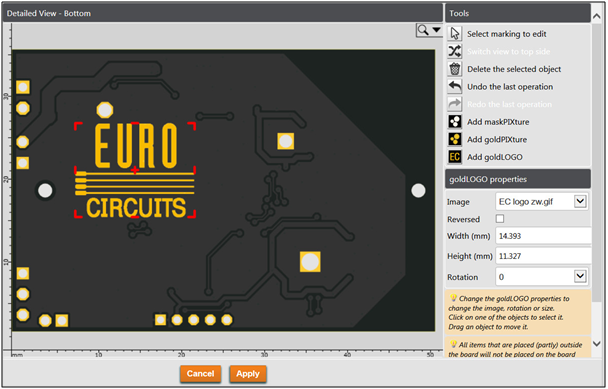Click the Tools panel scrollbar down arrow
This screenshot has width=608, height=389.
point(597,344)
